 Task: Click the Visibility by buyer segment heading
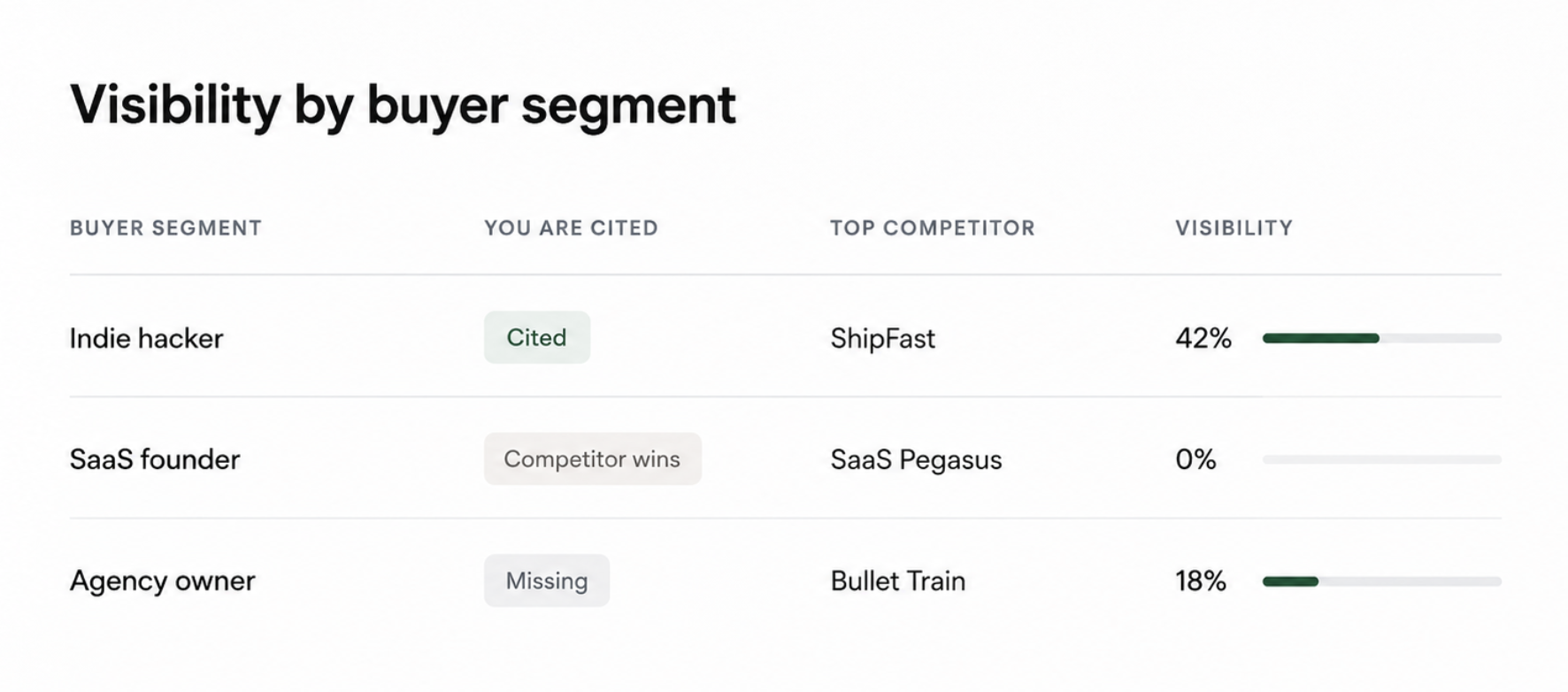point(403,106)
